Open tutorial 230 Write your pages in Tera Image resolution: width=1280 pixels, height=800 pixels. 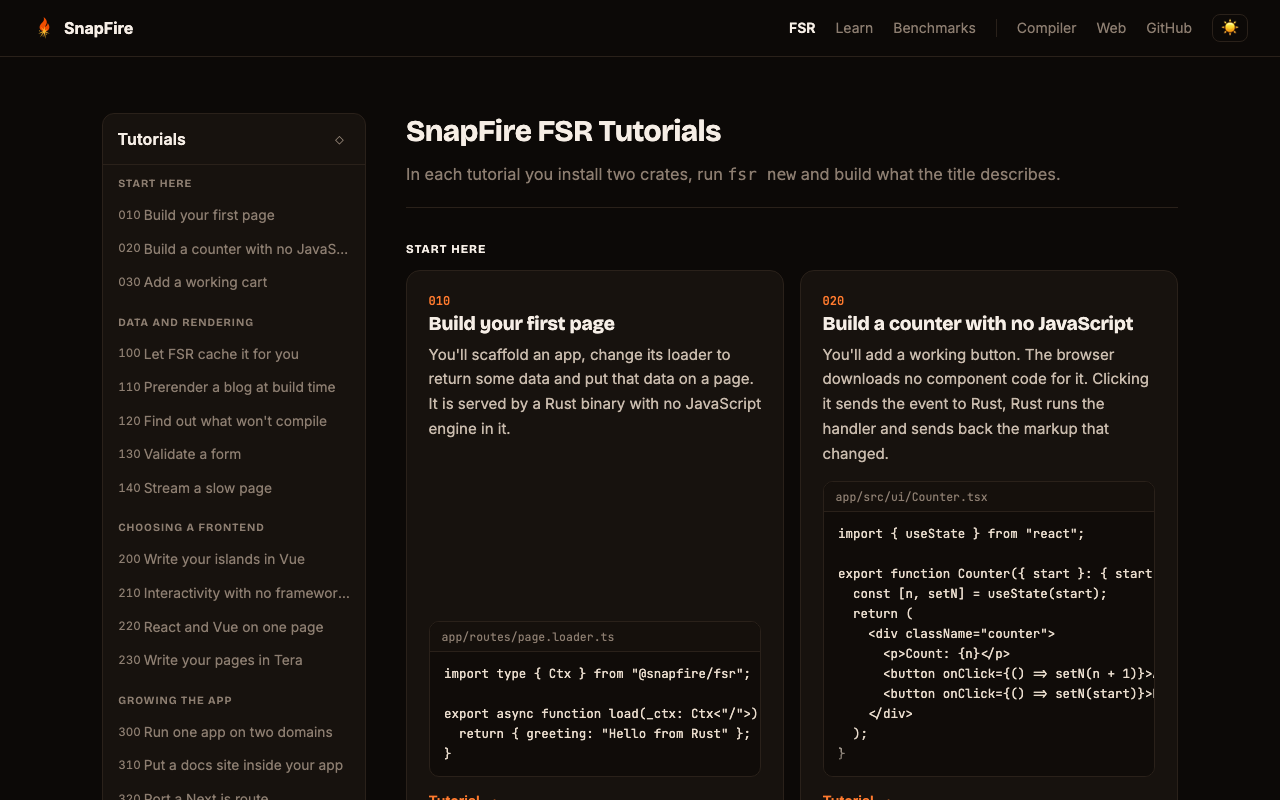coord(234,660)
